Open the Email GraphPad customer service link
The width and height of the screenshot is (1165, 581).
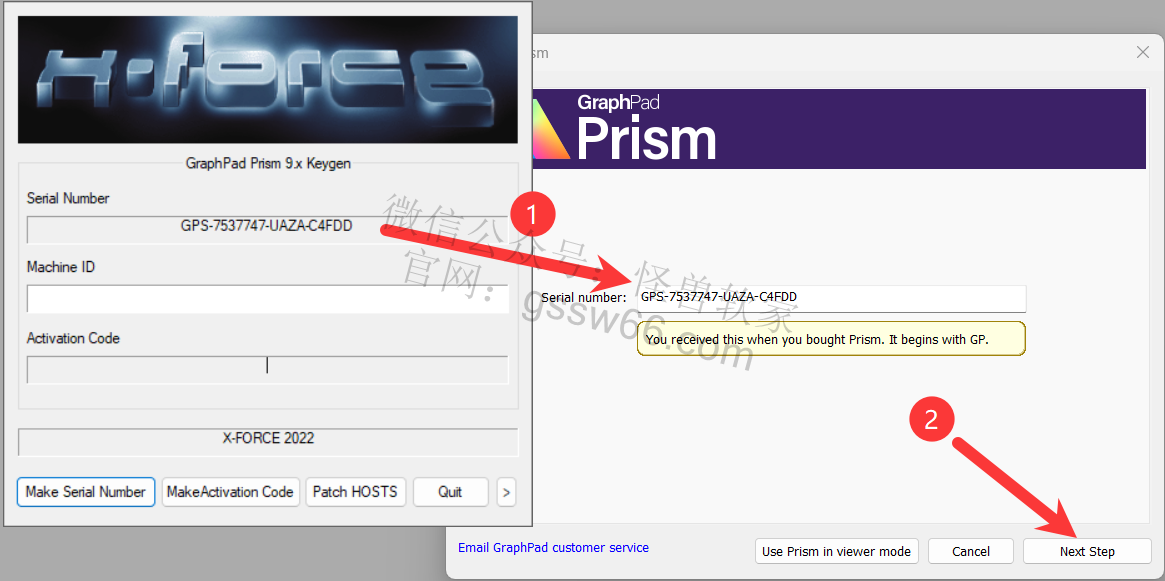[554, 548]
